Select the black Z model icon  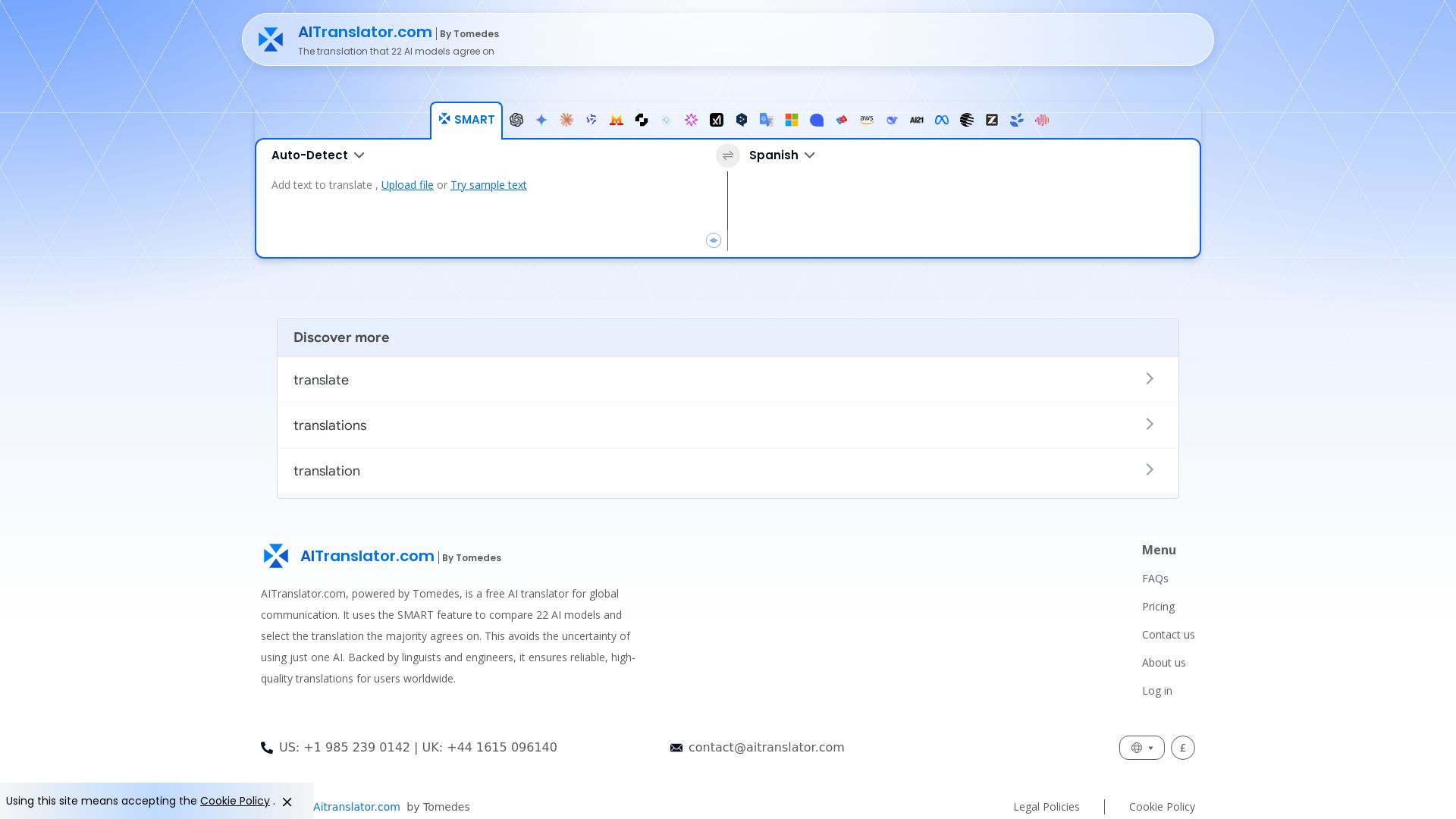(992, 120)
